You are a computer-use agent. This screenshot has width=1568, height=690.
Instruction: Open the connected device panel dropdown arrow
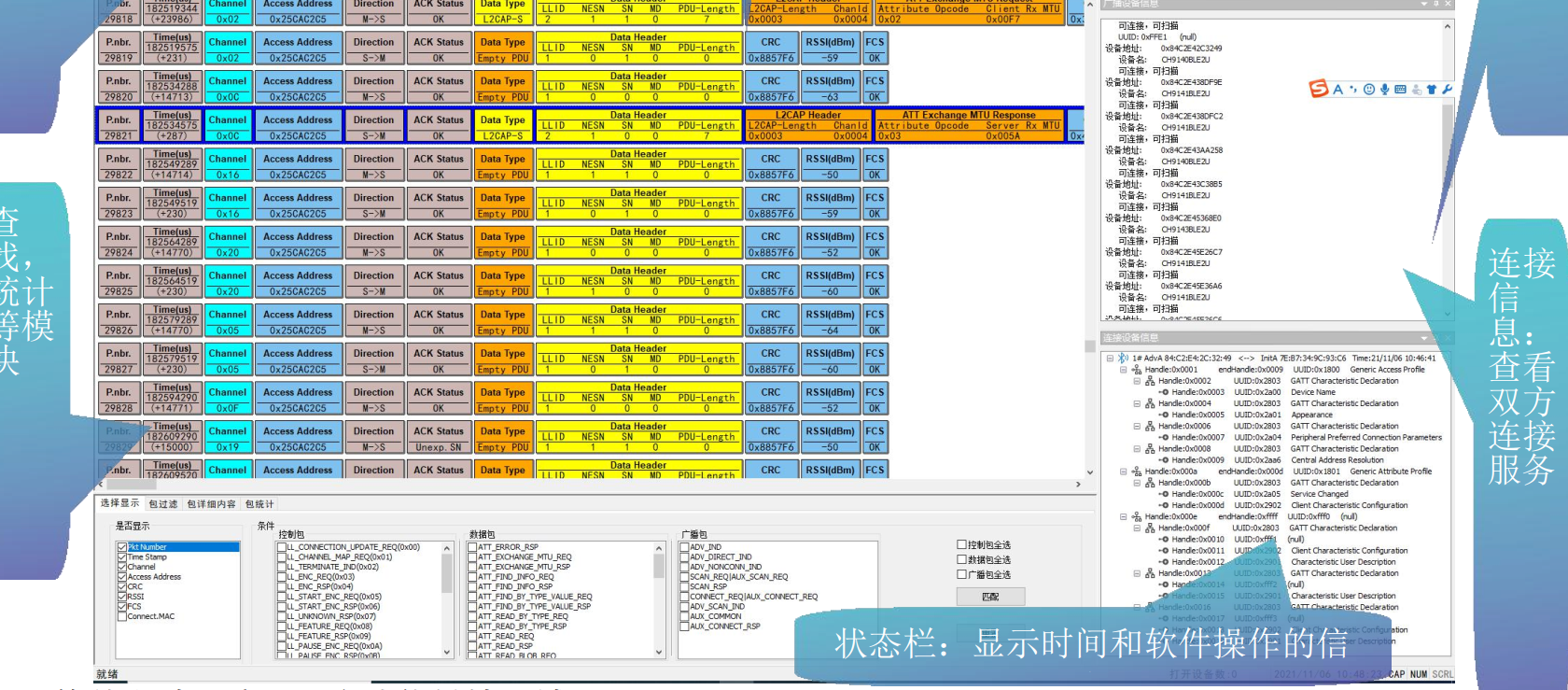pos(1424,338)
